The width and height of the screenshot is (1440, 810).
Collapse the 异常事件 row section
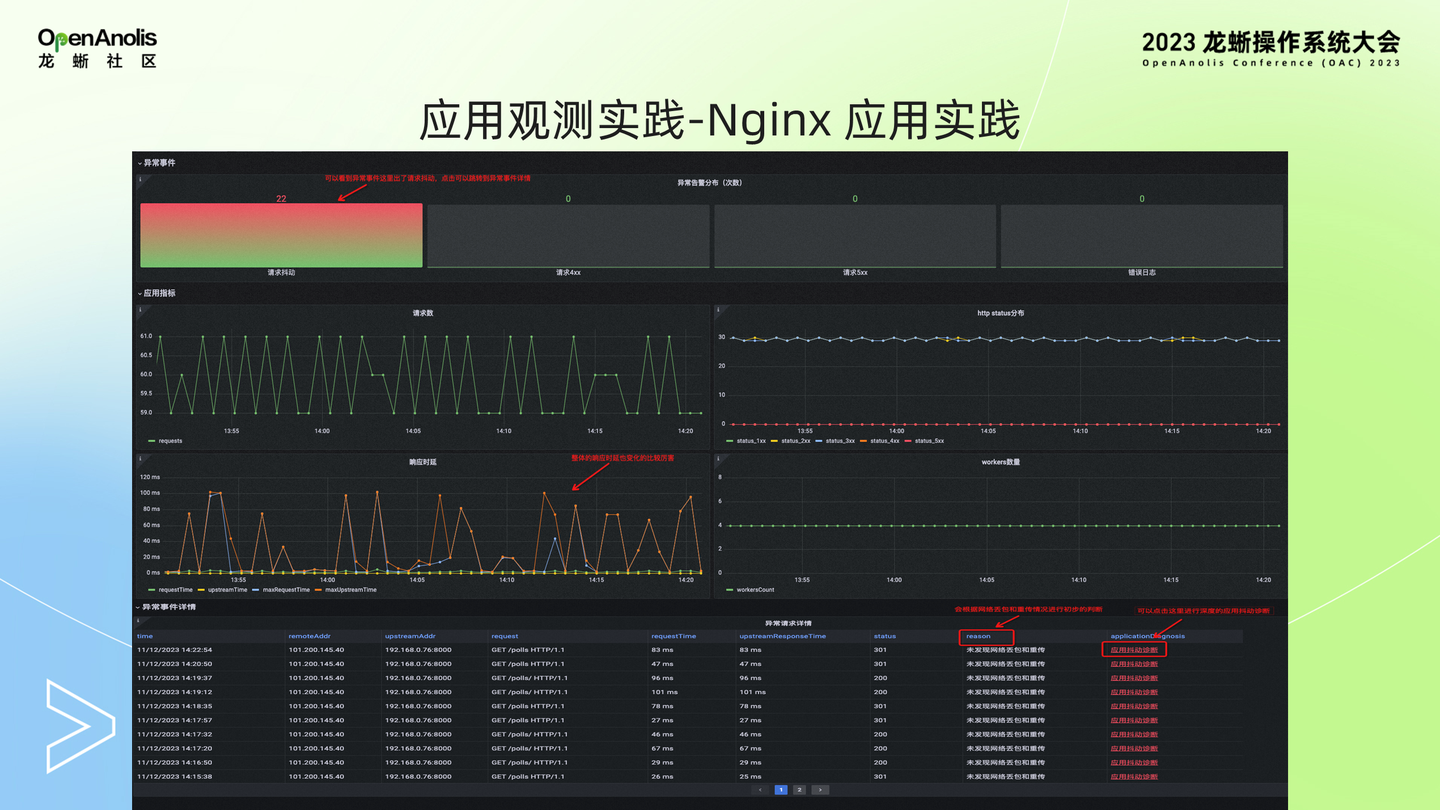[157, 162]
